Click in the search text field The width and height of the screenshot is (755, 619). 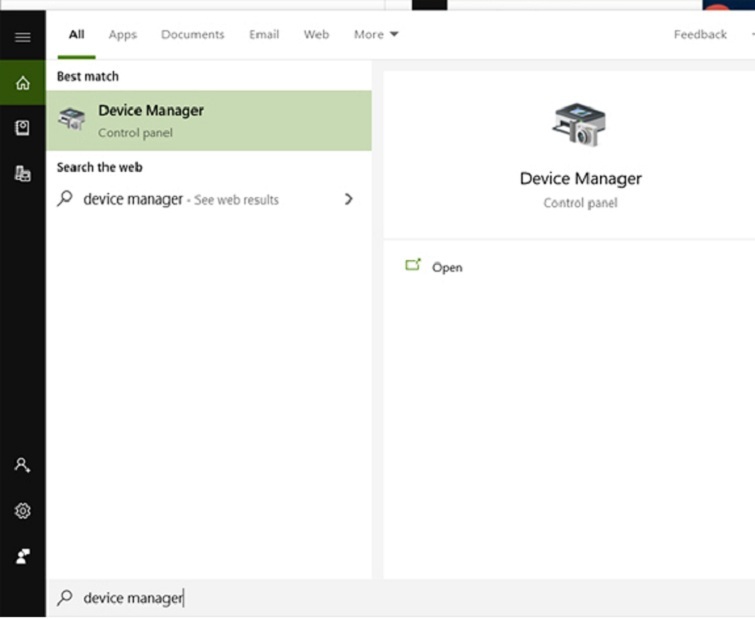pyautogui.click(x=300, y=597)
